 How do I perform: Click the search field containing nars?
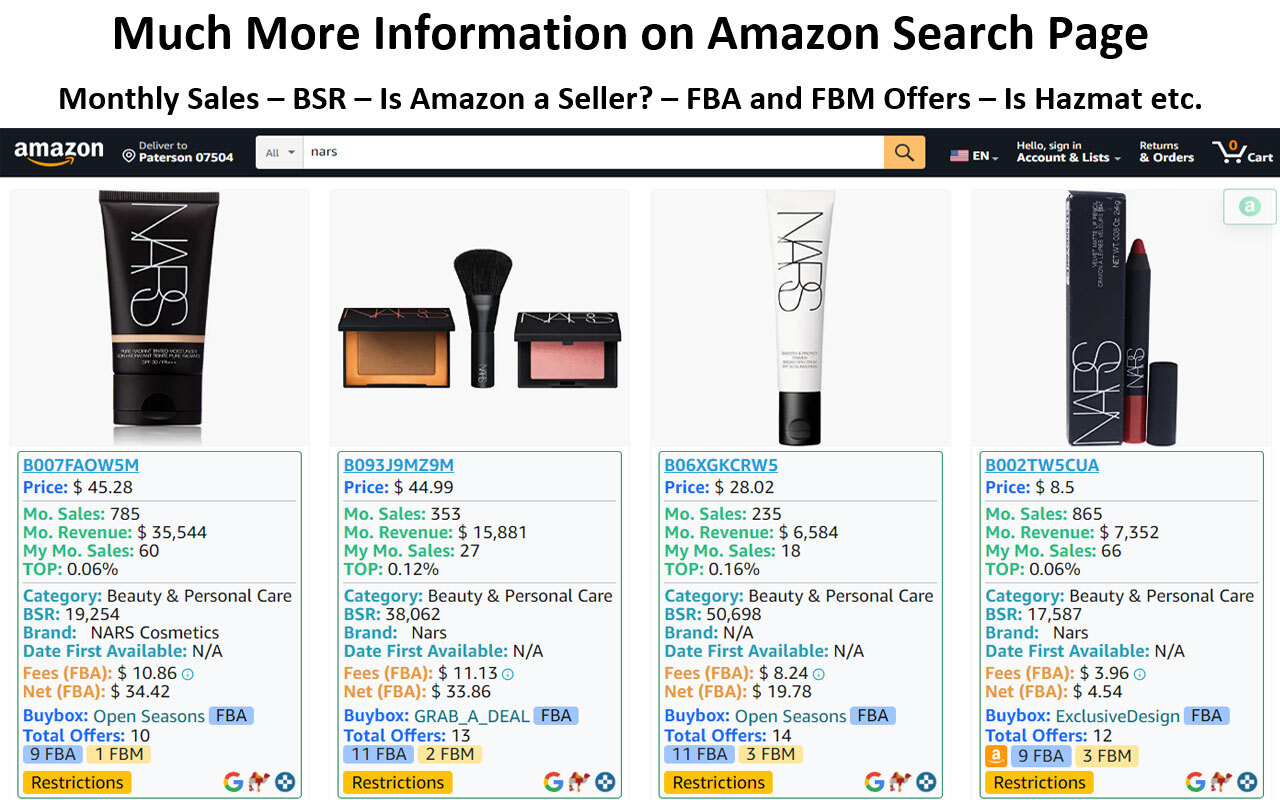coord(594,153)
